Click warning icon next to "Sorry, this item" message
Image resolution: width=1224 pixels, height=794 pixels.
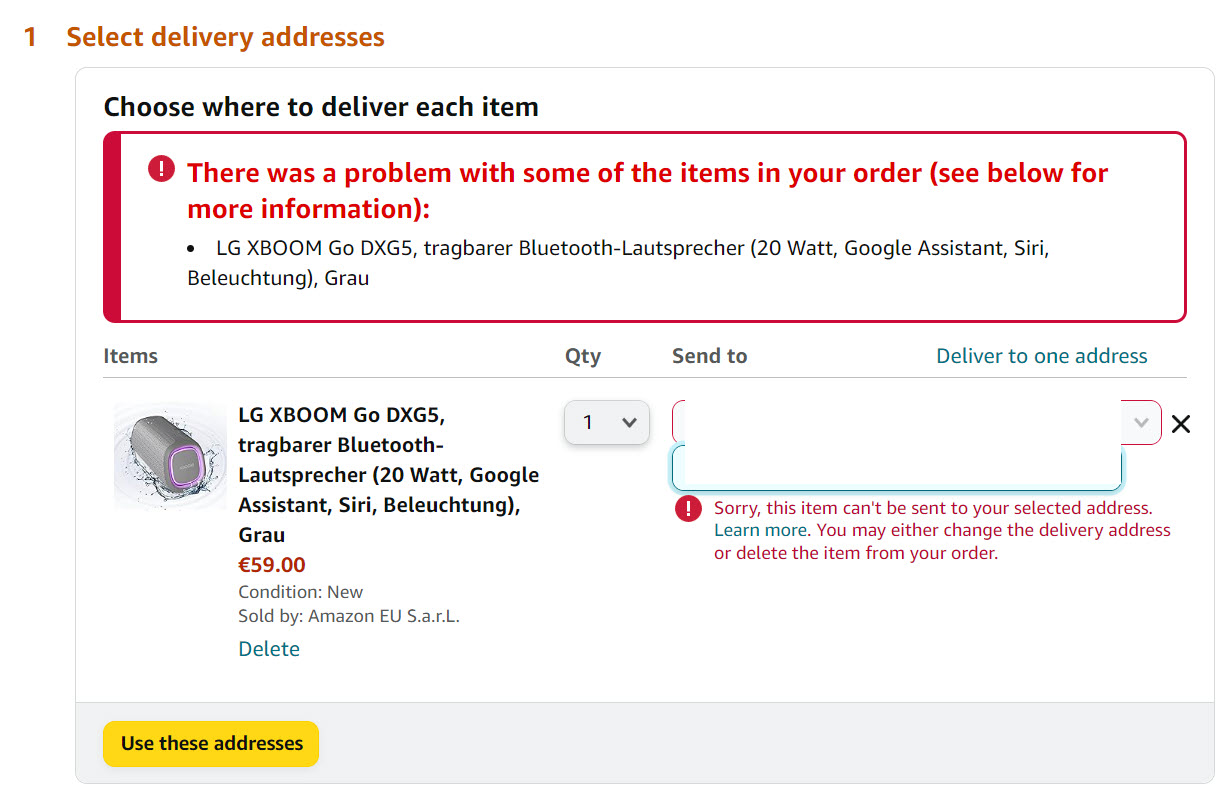688,509
